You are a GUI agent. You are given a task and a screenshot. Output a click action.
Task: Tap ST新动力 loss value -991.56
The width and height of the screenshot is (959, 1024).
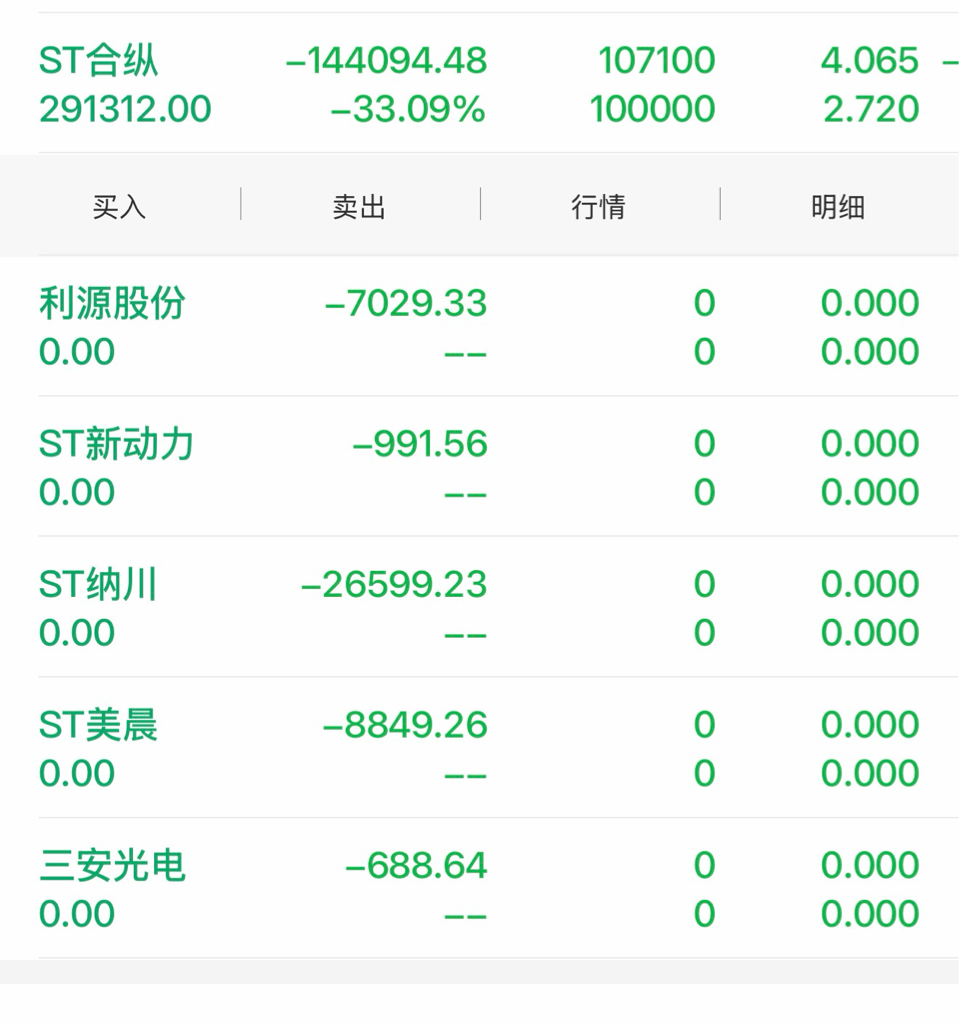coord(420,444)
